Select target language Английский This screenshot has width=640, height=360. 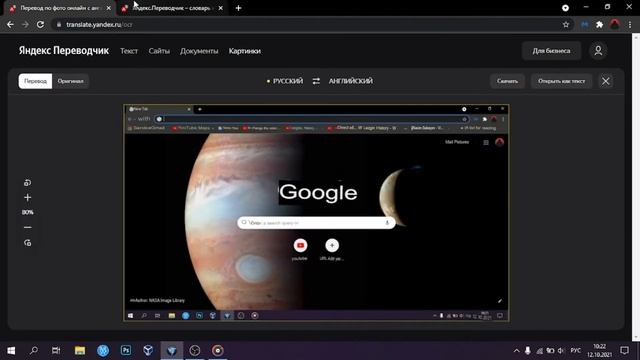(351, 81)
